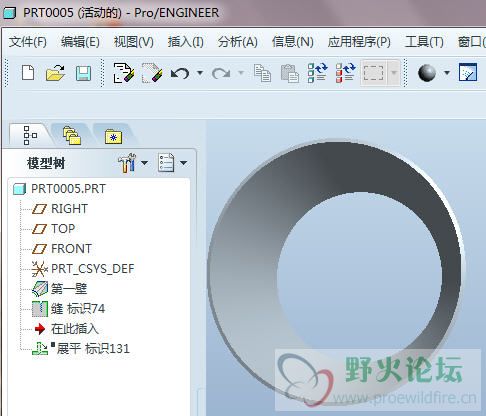
Task: Open the 插入(I) menu
Action: click(x=186, y=42)
